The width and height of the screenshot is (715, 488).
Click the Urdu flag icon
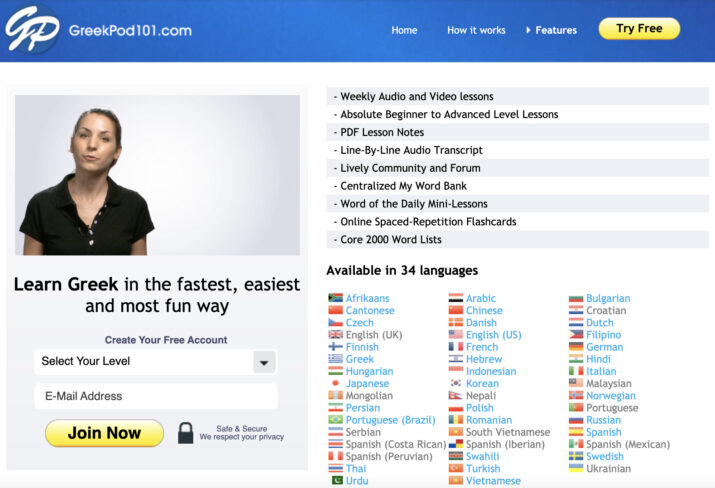click(x=336, y=480)
